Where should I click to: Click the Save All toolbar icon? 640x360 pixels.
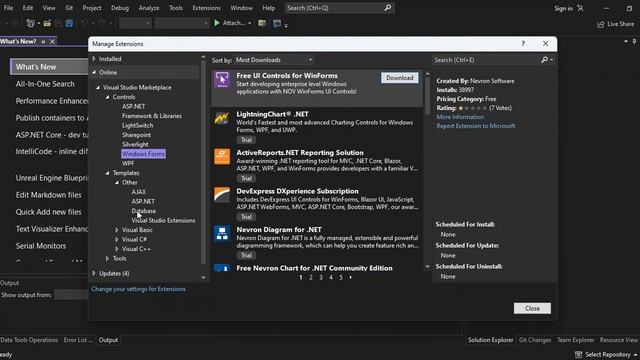click(x=69, y=23)
